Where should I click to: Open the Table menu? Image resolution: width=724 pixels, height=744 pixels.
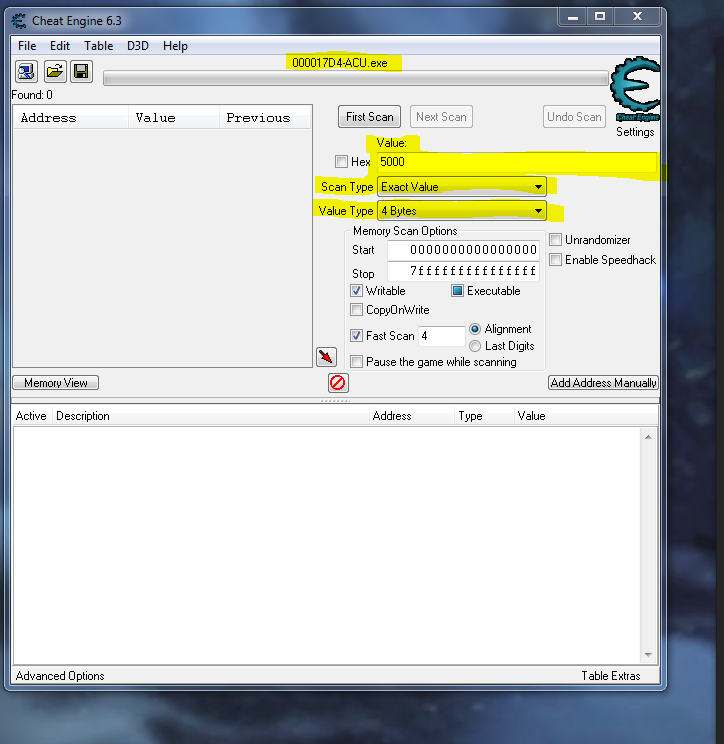click(x=98, y=46)
